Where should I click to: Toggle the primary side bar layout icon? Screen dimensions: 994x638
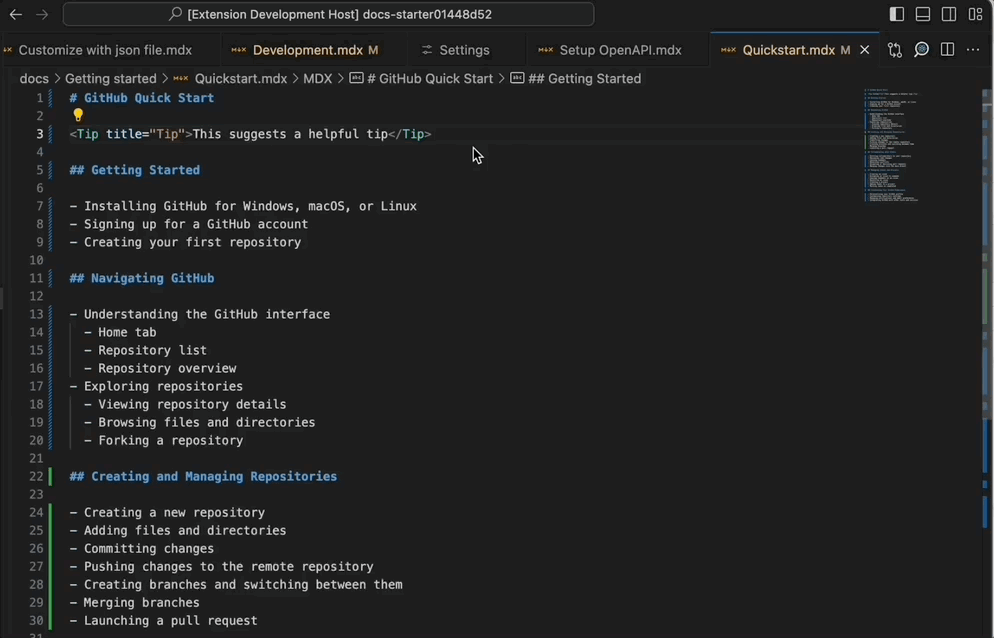pos(896,14)
